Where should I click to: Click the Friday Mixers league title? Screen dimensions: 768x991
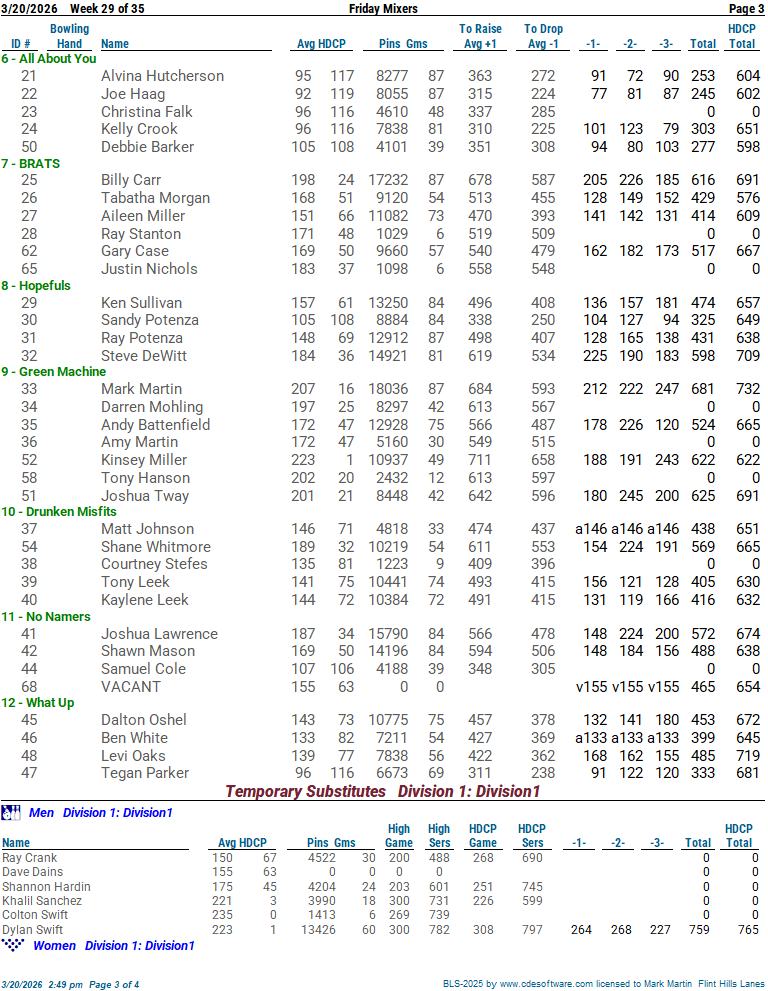(x=383, y=9)
